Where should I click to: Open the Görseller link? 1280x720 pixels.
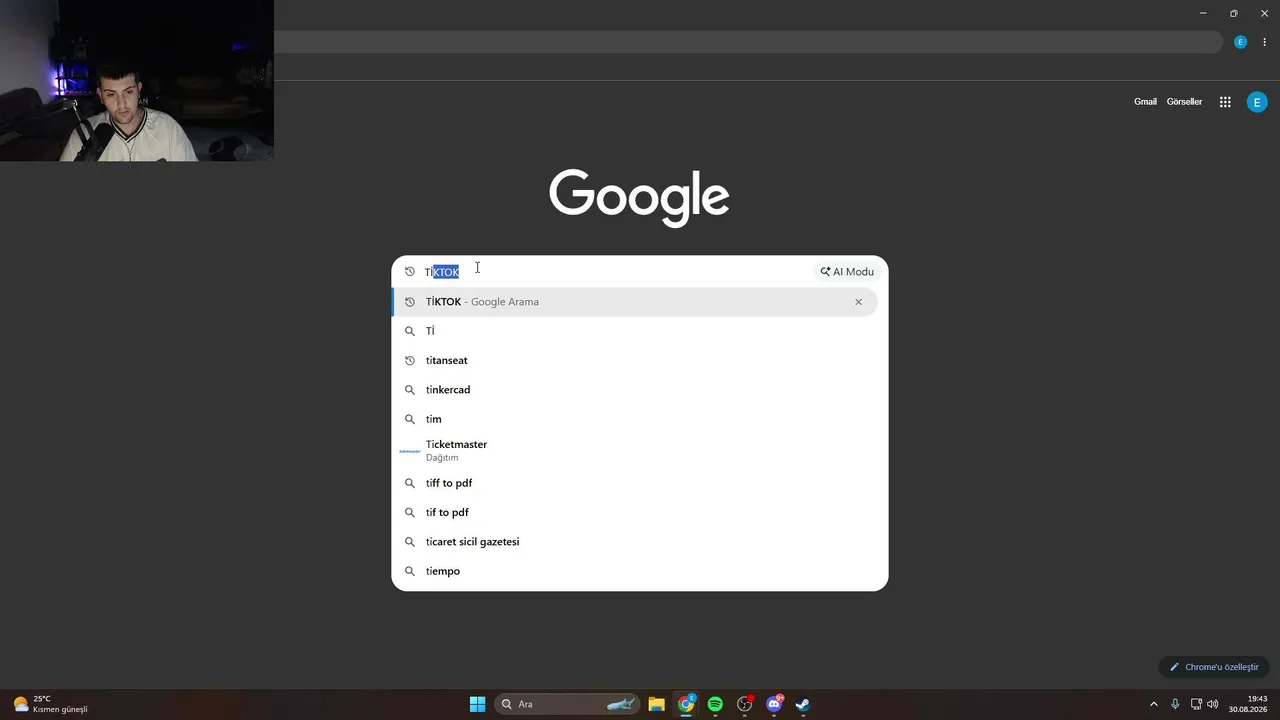[1184, 102]
